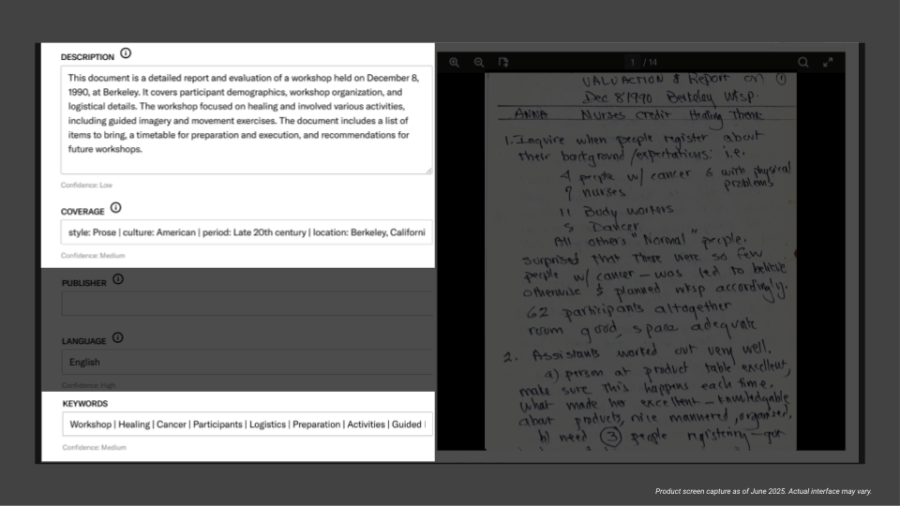Click the Coverage input field
The image size is (900, 506).
(246, 232)
